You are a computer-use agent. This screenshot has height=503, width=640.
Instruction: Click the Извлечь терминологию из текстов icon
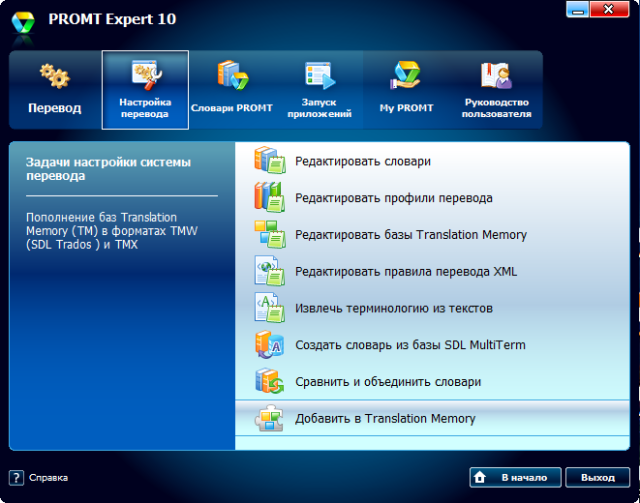269,308
